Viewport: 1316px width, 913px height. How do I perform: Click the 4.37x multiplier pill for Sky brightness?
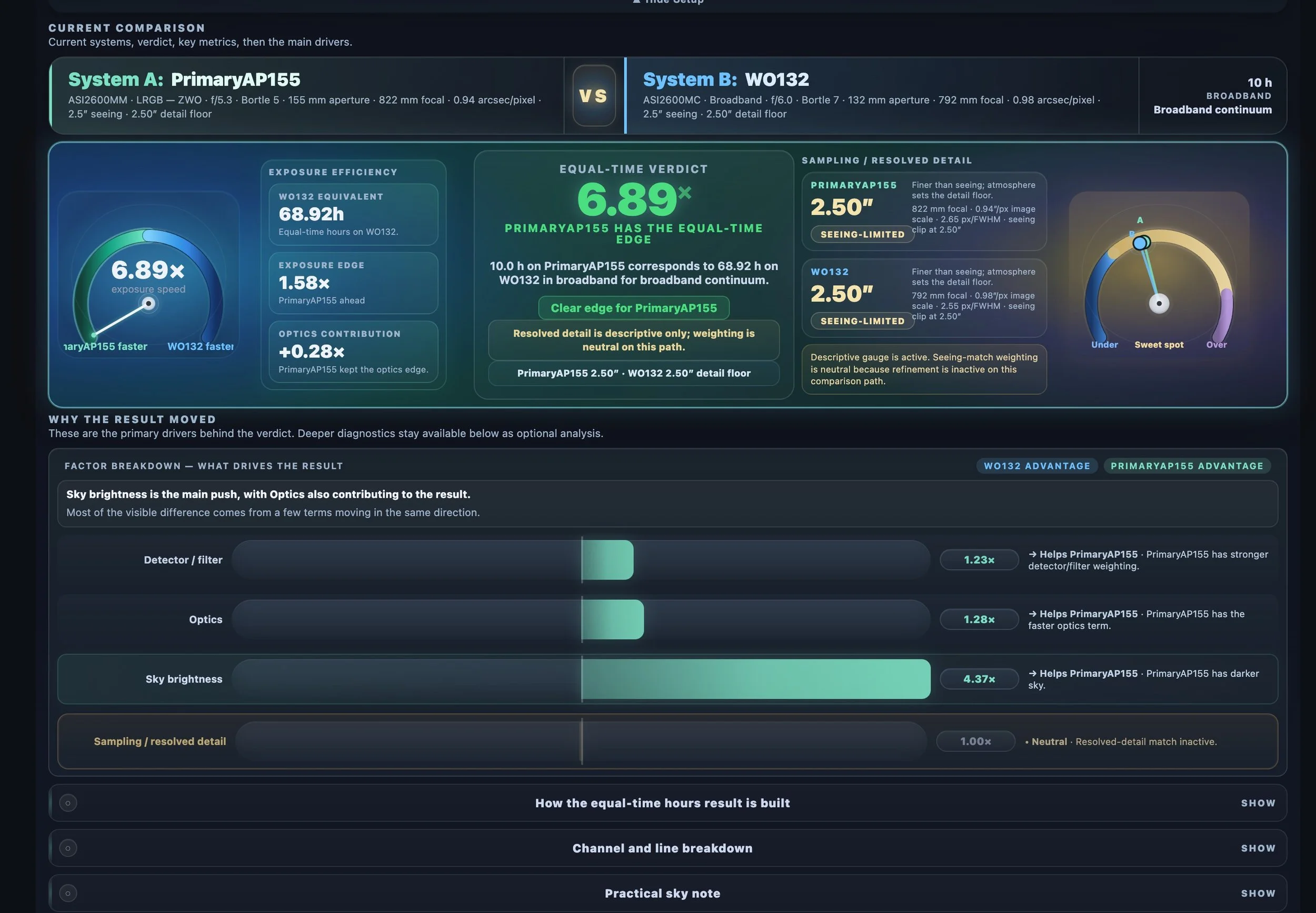point(979,679)
